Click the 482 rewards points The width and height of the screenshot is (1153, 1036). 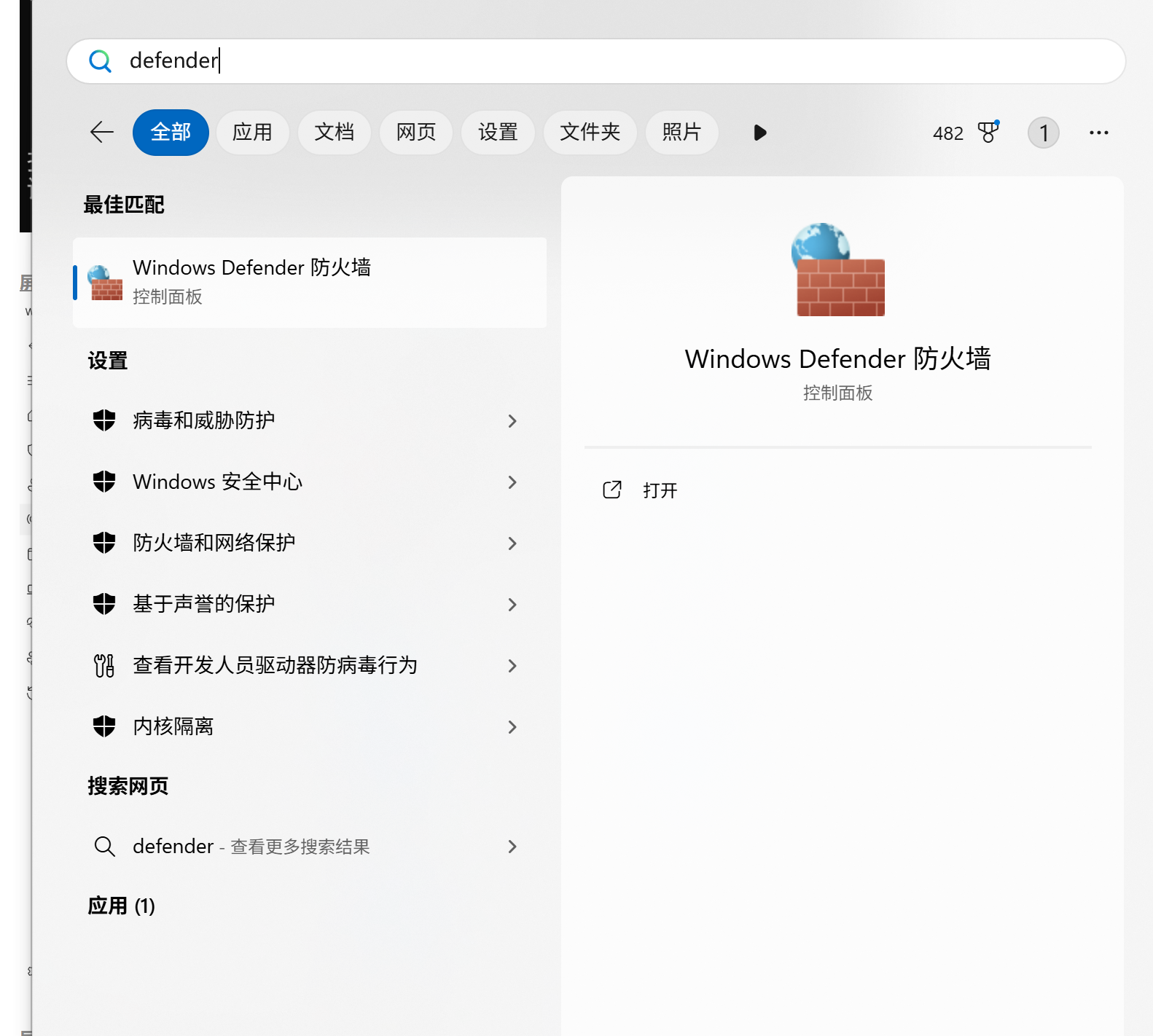coord(948,133)
